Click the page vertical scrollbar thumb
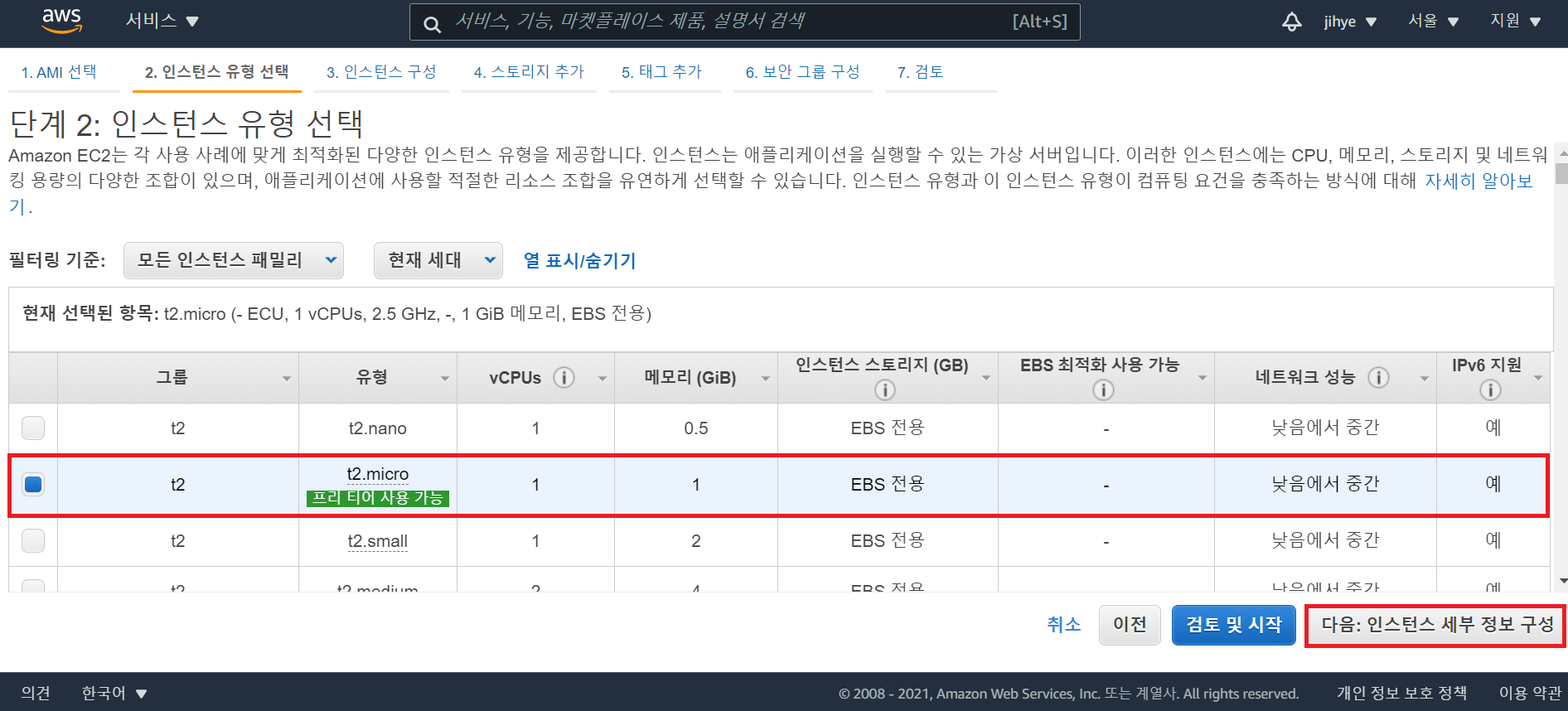The width and height of the screenshot is (1568, 711). pos(1561,173)
